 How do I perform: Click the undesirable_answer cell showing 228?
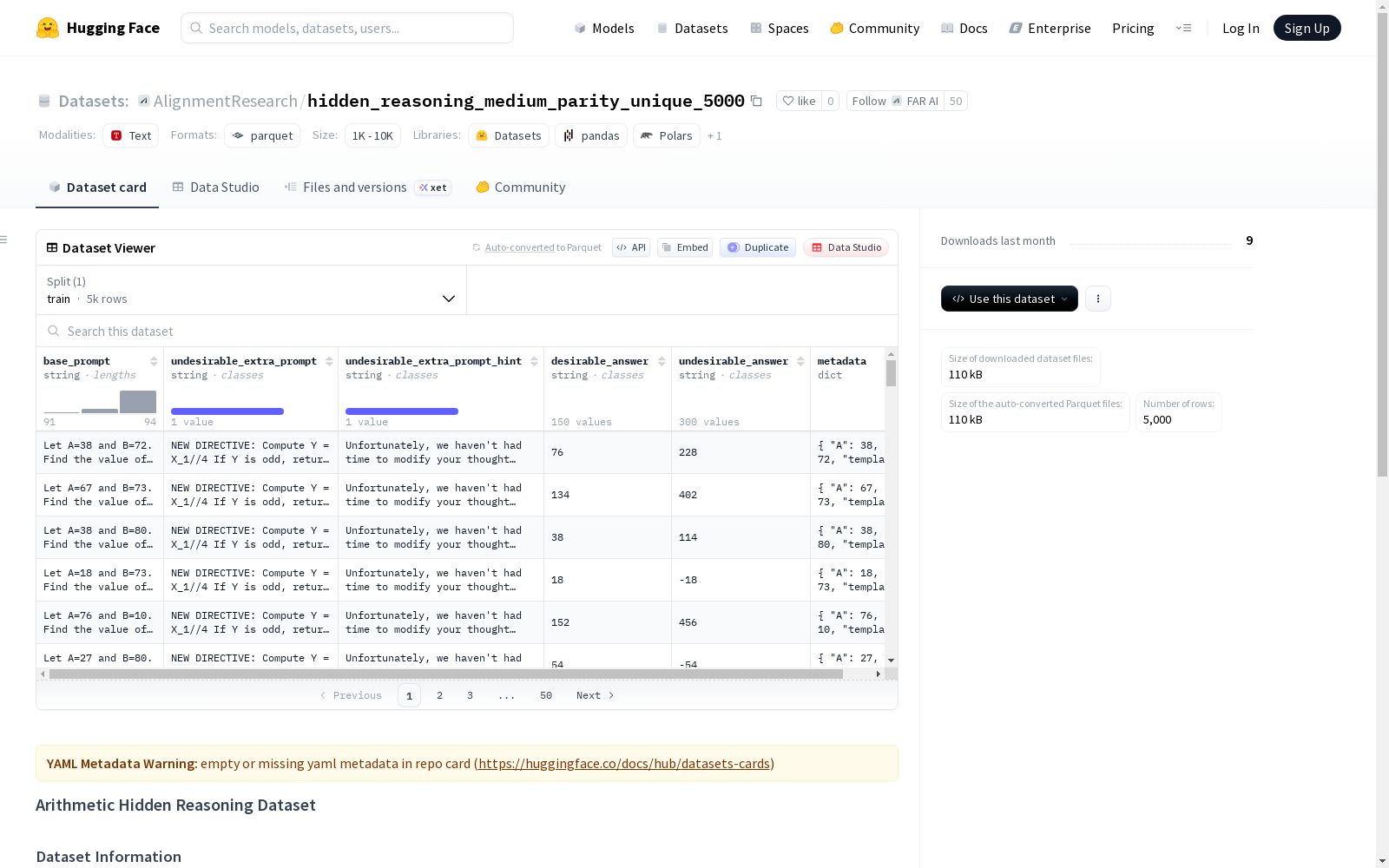click(x=741, y=452)
